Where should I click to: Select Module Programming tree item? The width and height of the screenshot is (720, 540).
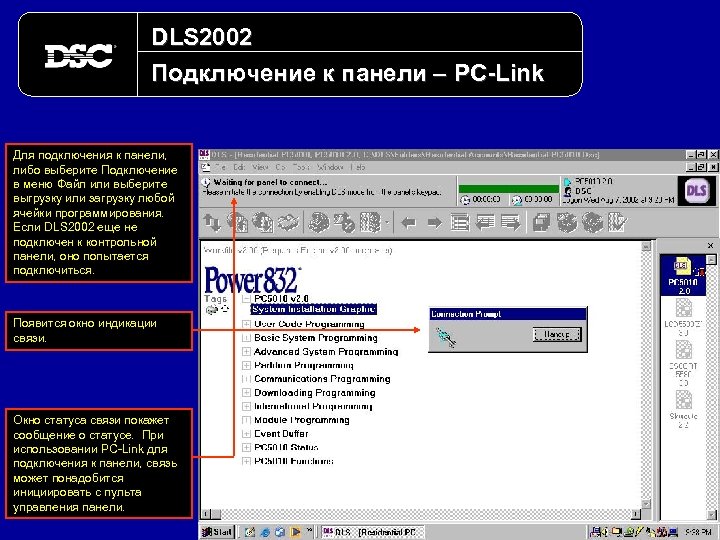[302, 420]
